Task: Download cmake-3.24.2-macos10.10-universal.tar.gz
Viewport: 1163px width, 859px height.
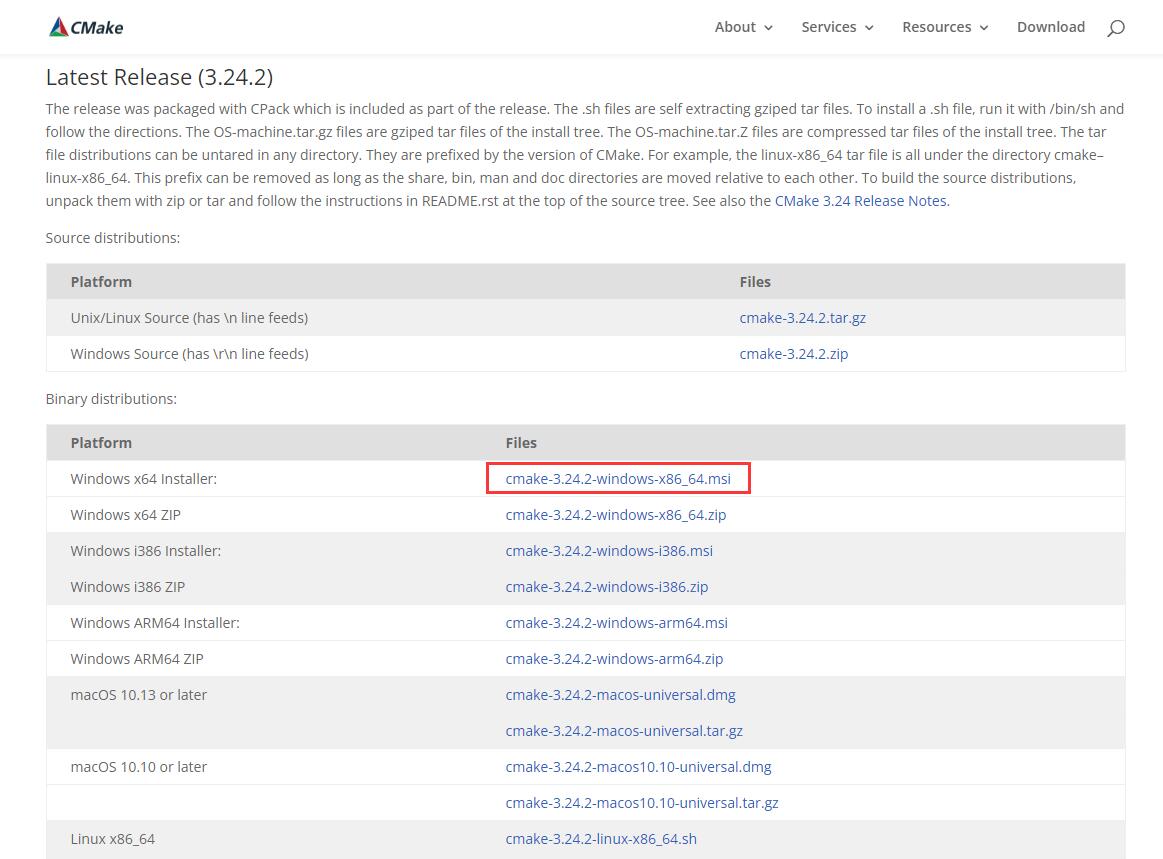Action: (641, 803)
